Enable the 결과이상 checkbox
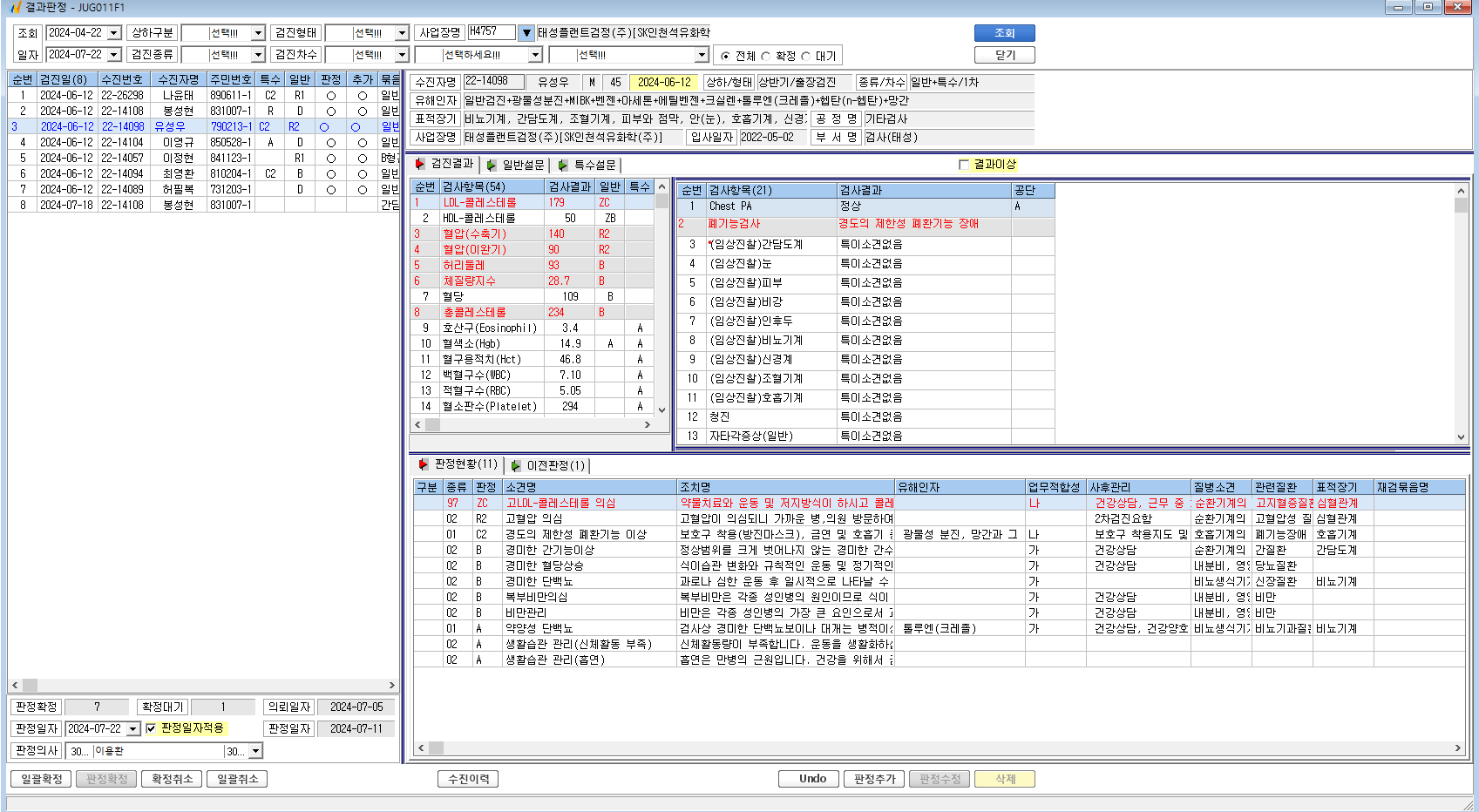Screen dimensions: 1479x812 tap(964, 164)
